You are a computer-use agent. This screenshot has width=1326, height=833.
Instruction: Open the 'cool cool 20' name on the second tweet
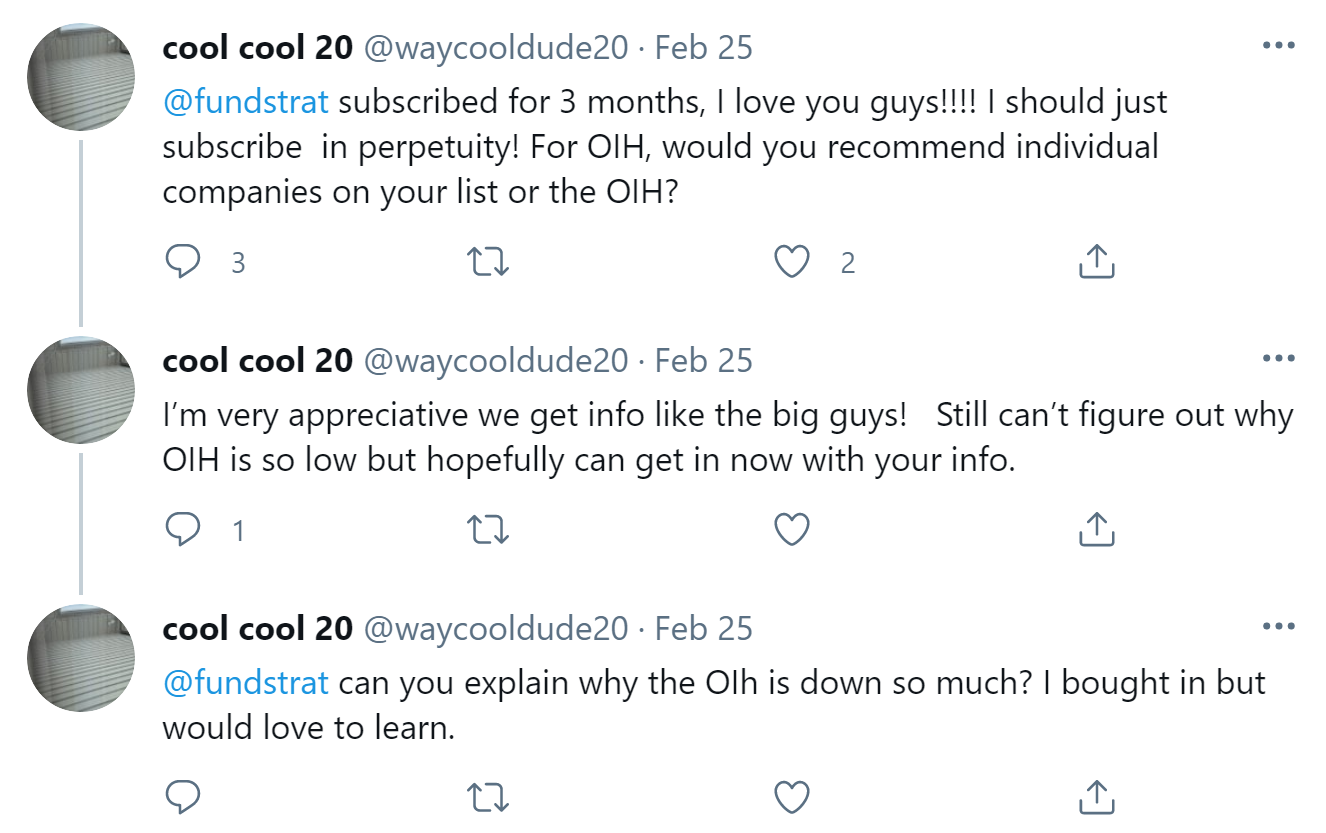(257, 360)
